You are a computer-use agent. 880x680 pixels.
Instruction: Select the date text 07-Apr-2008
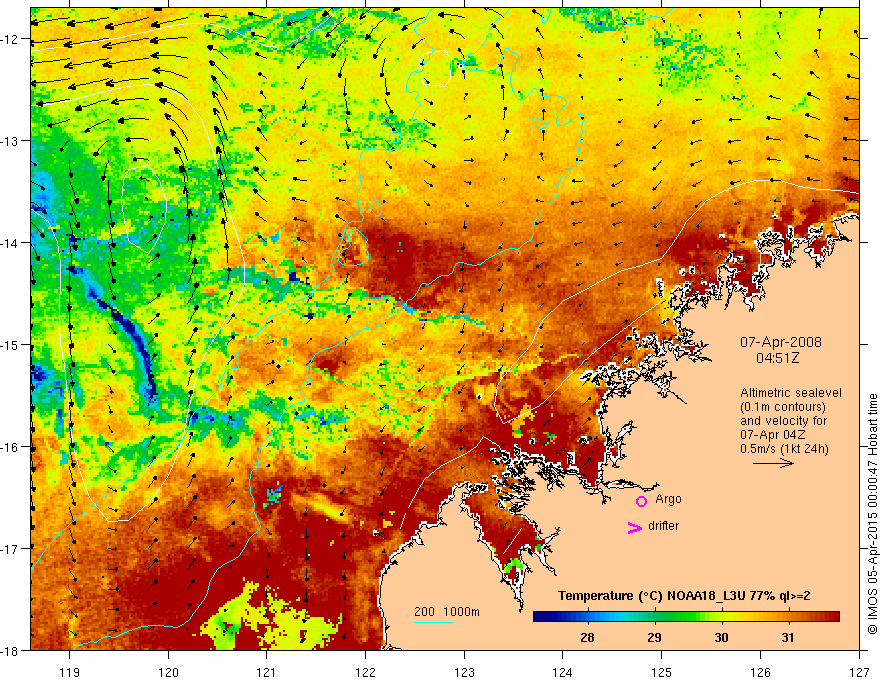(781, 342)
